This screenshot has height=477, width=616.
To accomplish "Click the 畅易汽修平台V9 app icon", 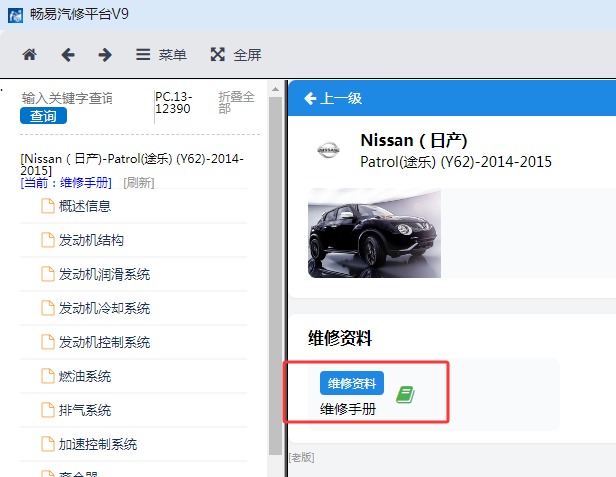I will (x=15, y=15).
